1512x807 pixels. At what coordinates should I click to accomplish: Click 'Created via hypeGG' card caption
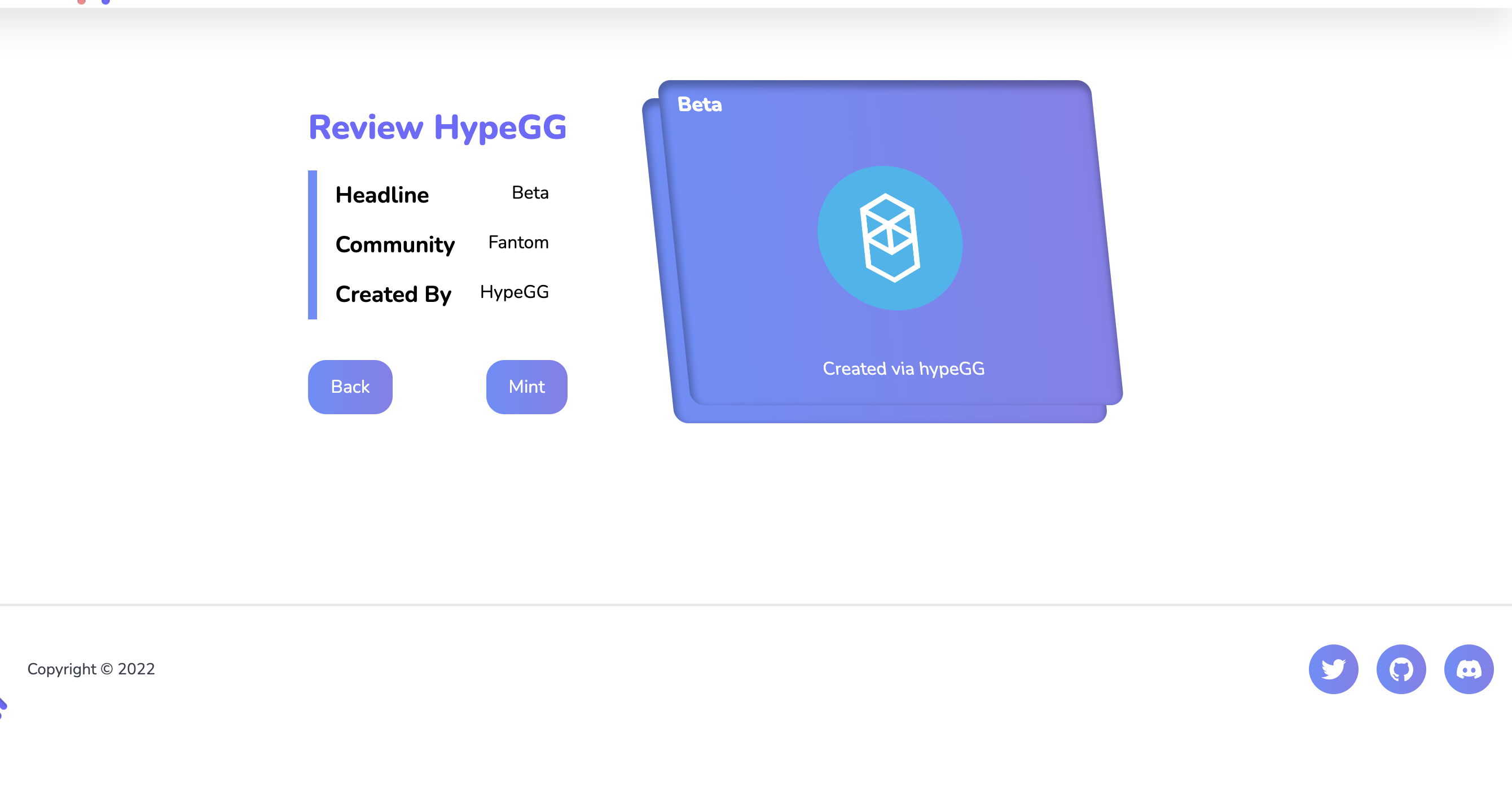903,369
